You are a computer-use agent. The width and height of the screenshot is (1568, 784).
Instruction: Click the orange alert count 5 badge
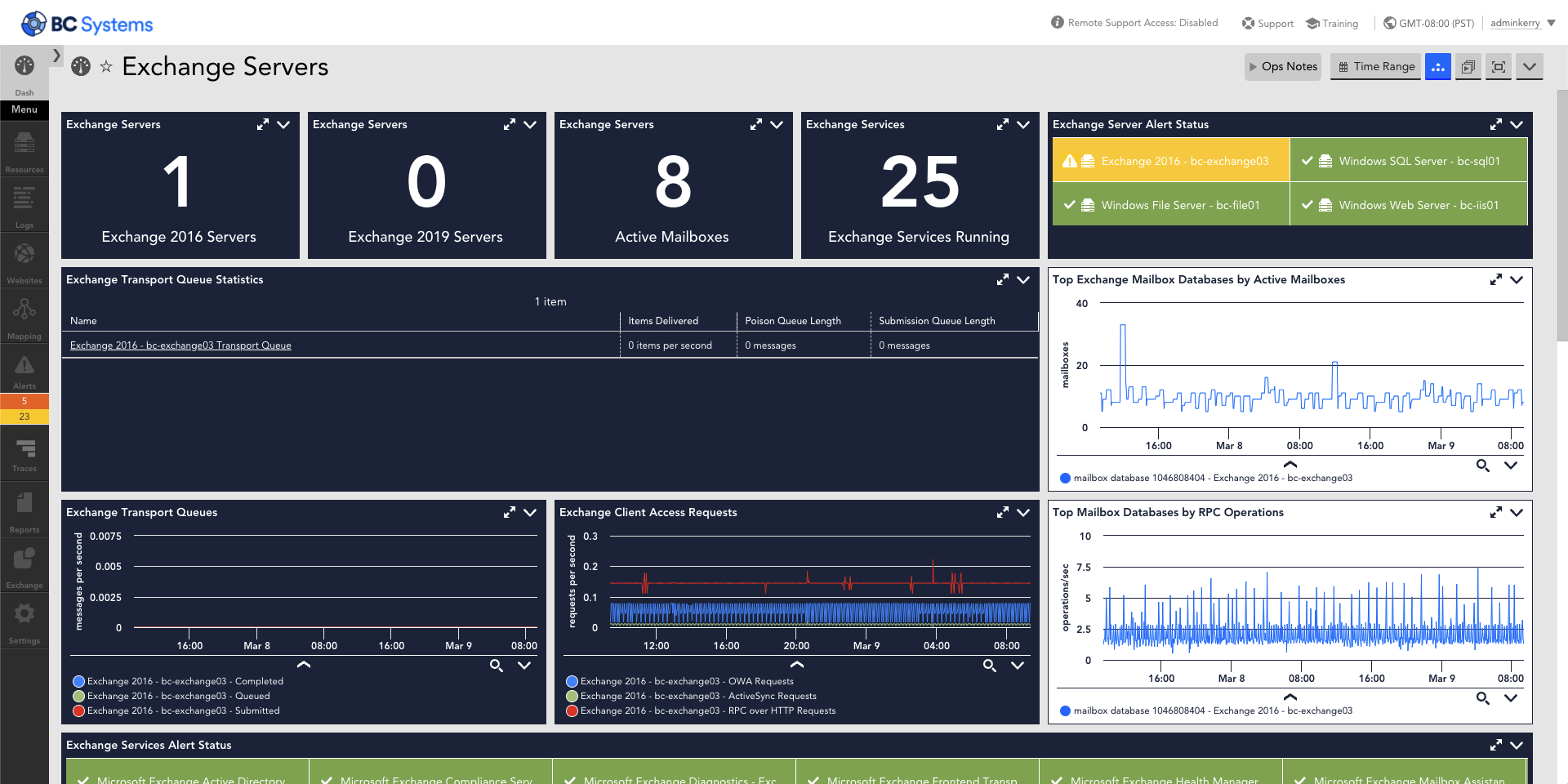pyautogui.click(x=24, y=401)
